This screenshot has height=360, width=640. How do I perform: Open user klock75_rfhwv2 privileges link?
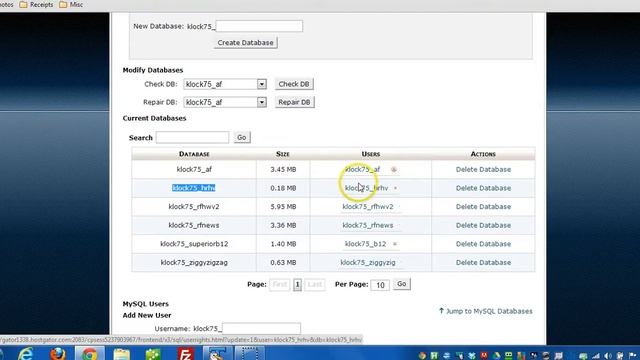point(368,207)
